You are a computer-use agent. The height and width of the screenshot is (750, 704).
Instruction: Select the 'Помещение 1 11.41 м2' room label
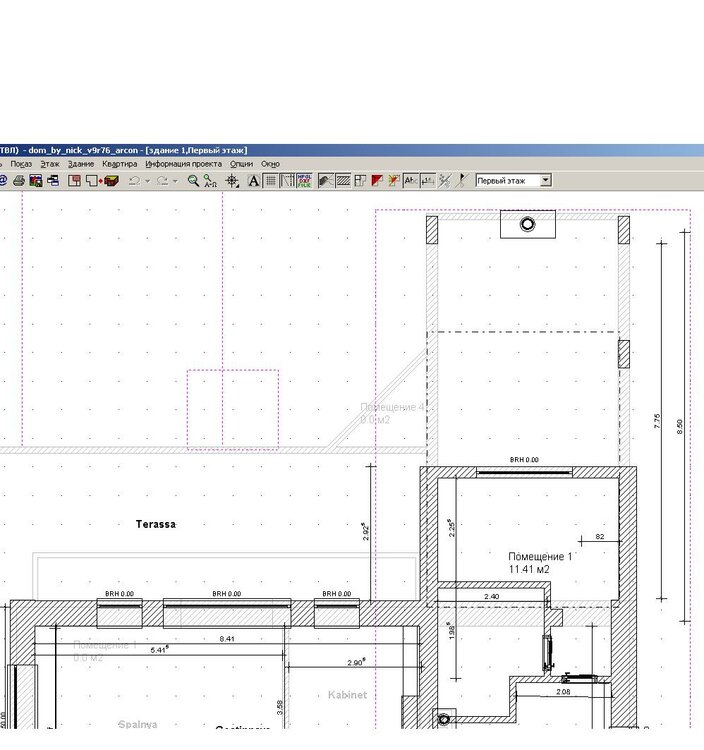coord(540,563)
